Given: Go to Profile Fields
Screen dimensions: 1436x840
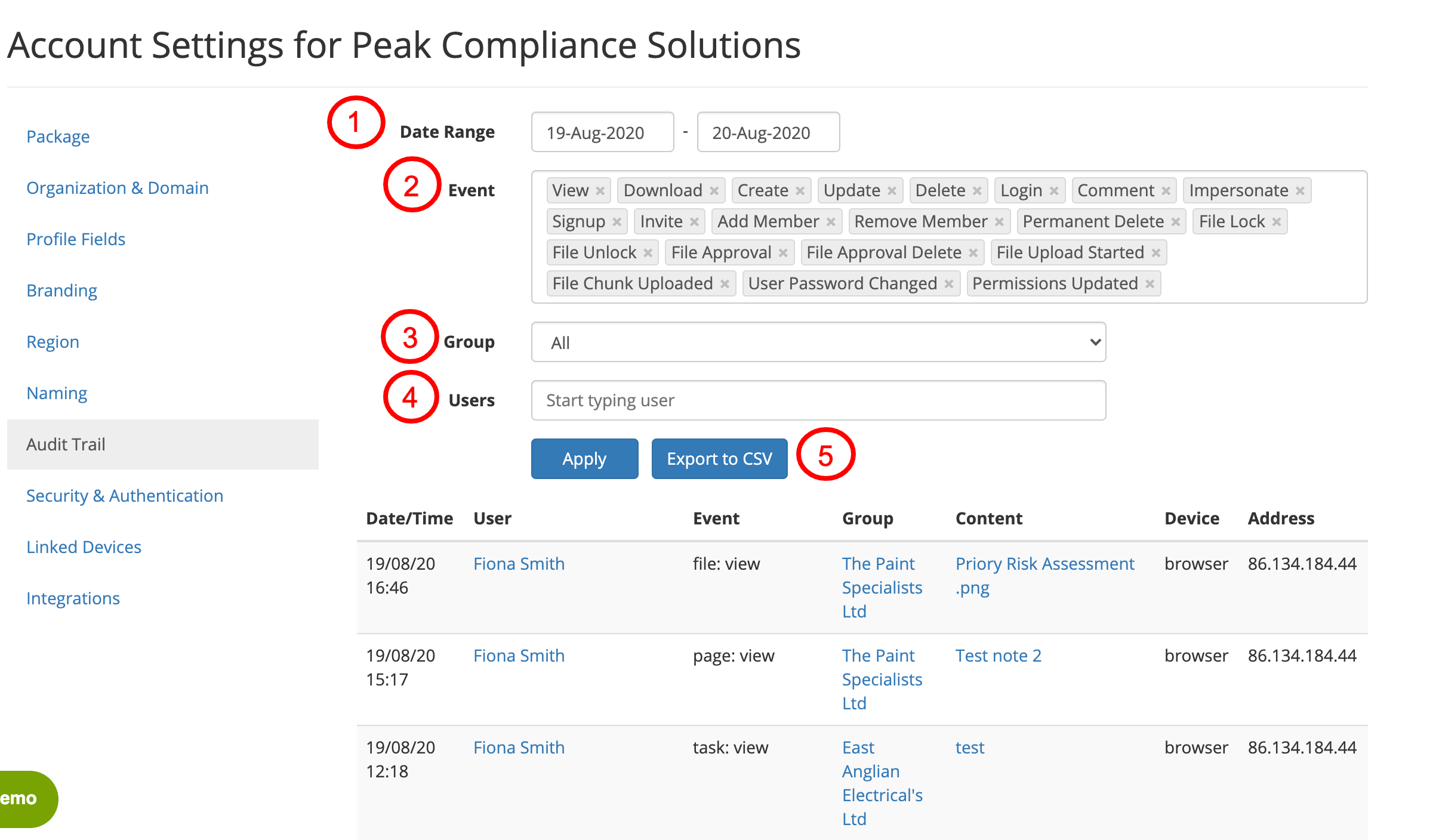Looking at the screenshot, I should (x=76, y=239).
